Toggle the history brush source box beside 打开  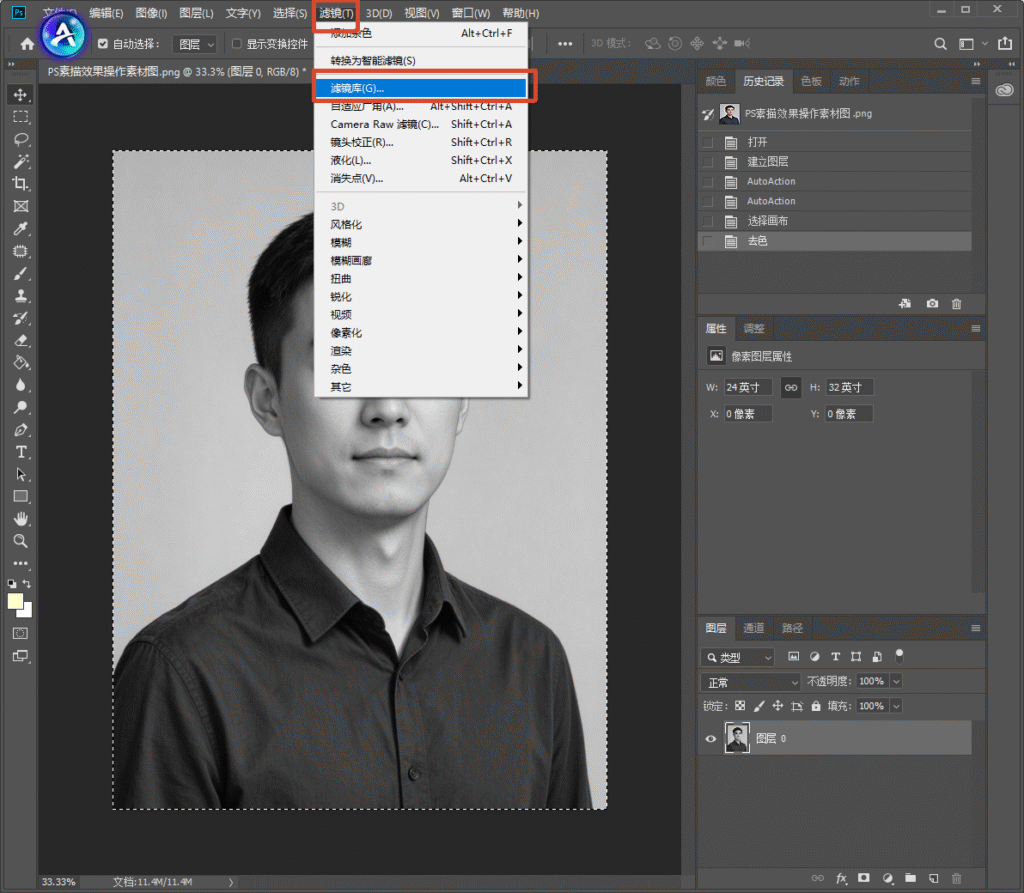point(707,142)
